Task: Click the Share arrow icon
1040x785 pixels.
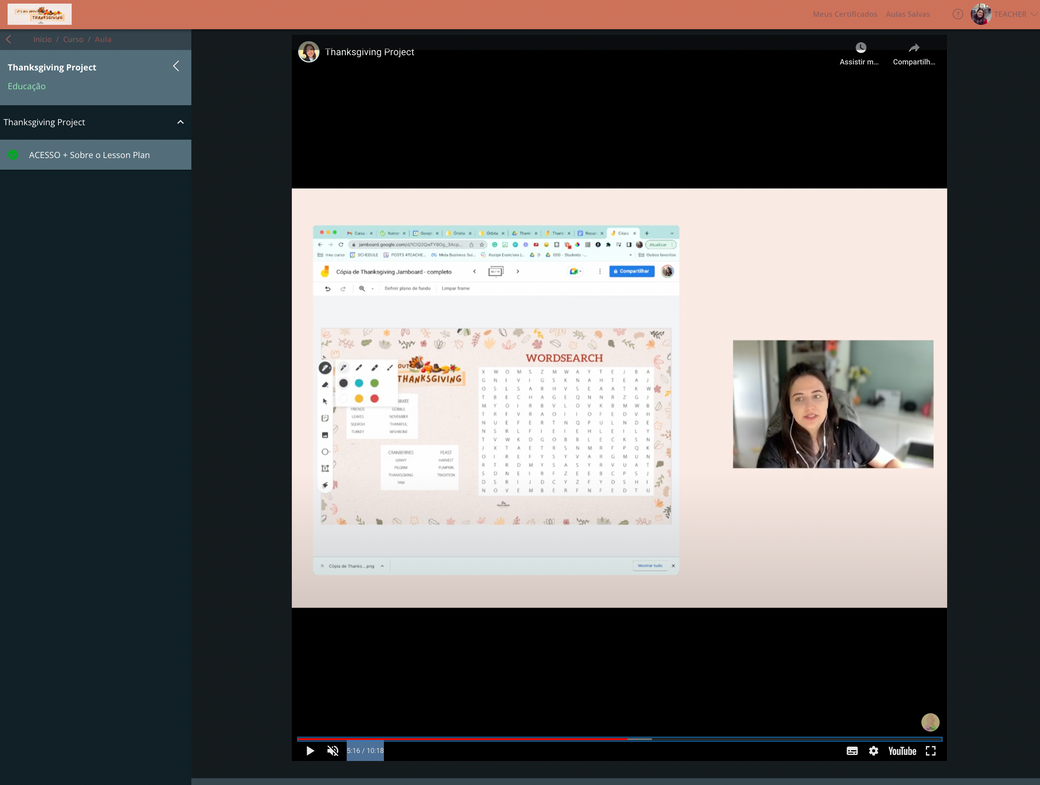Action: (x=914, y=48)
